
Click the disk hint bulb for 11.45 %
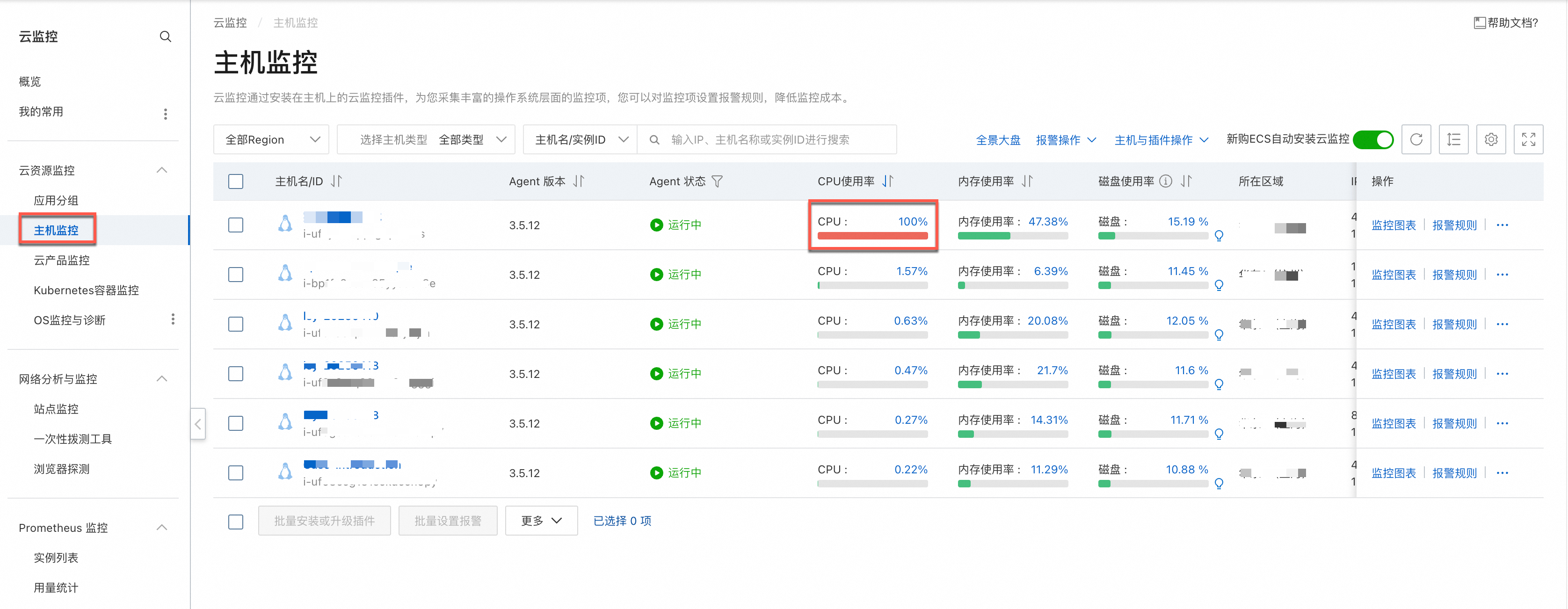(x=1219, y=285)
